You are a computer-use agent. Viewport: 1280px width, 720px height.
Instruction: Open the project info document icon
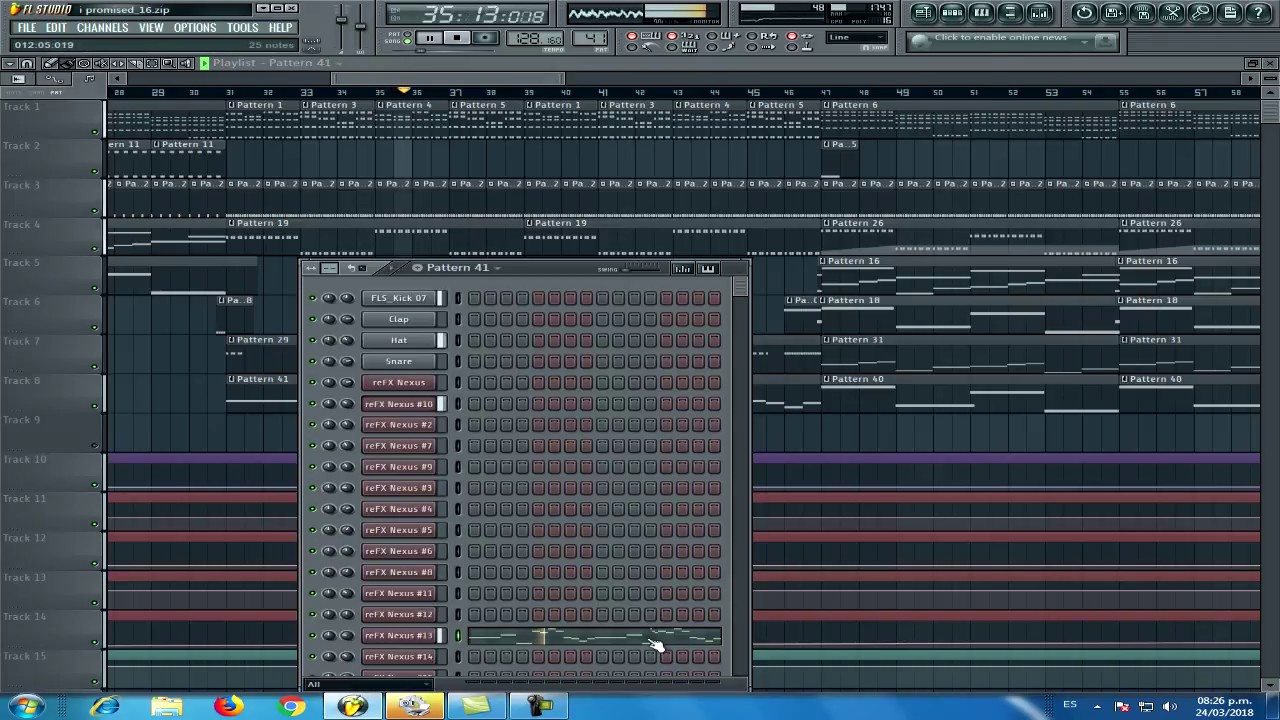1230,13
